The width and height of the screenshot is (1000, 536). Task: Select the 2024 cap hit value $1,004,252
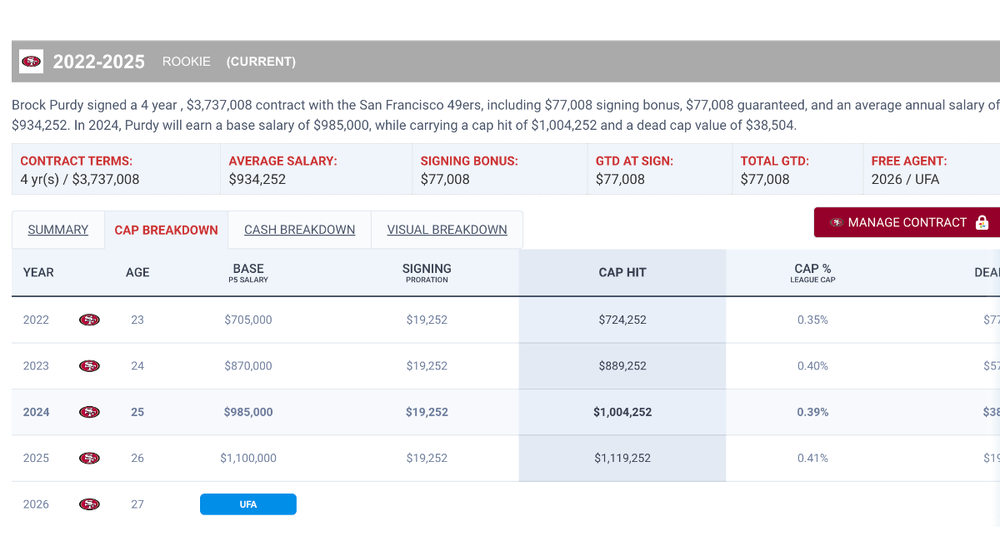622,412
